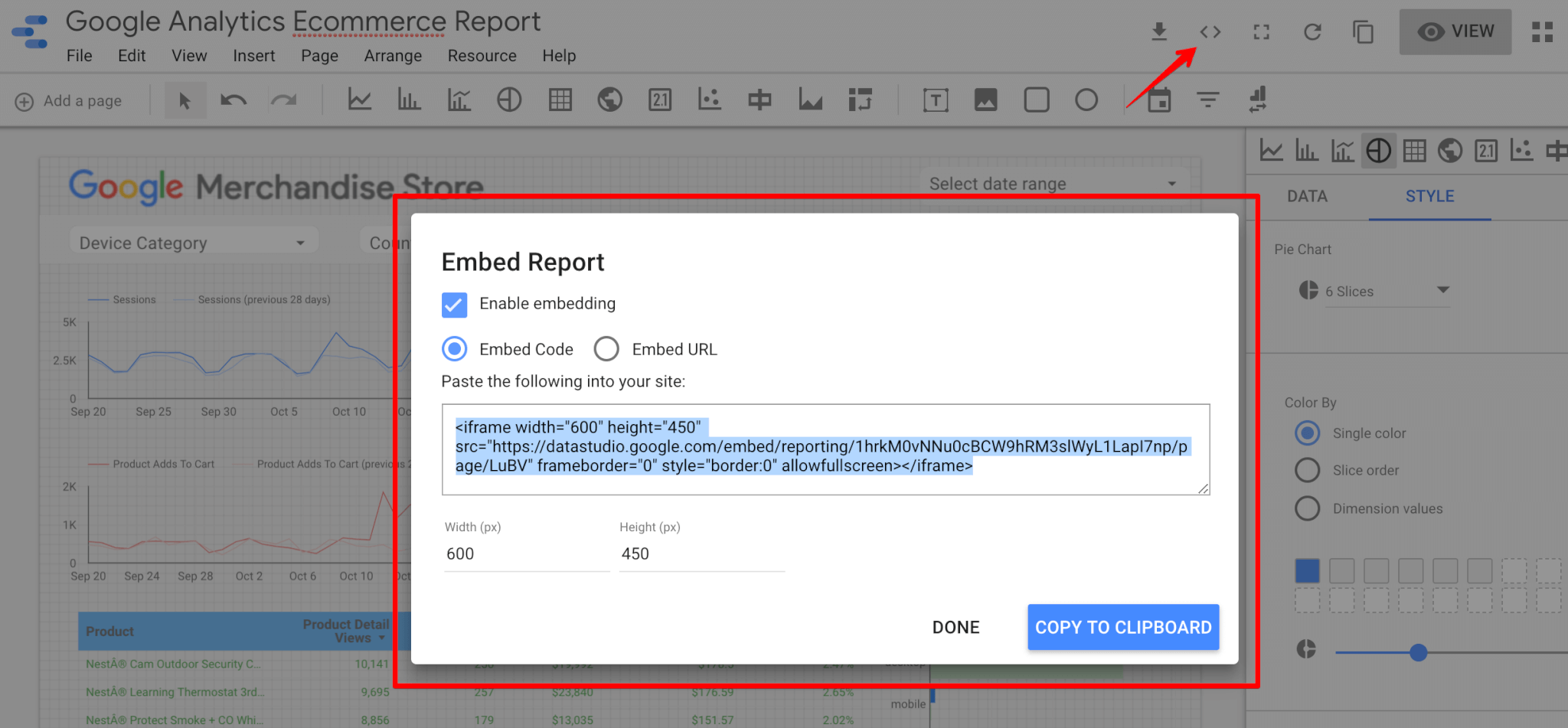Click the undo icon

coord(234,100)
